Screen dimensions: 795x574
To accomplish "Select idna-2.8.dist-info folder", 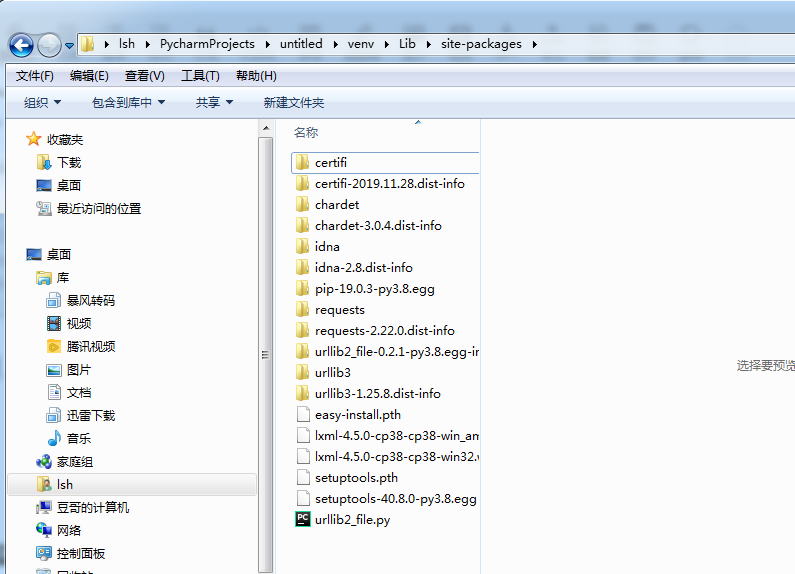I will (354, 268).
